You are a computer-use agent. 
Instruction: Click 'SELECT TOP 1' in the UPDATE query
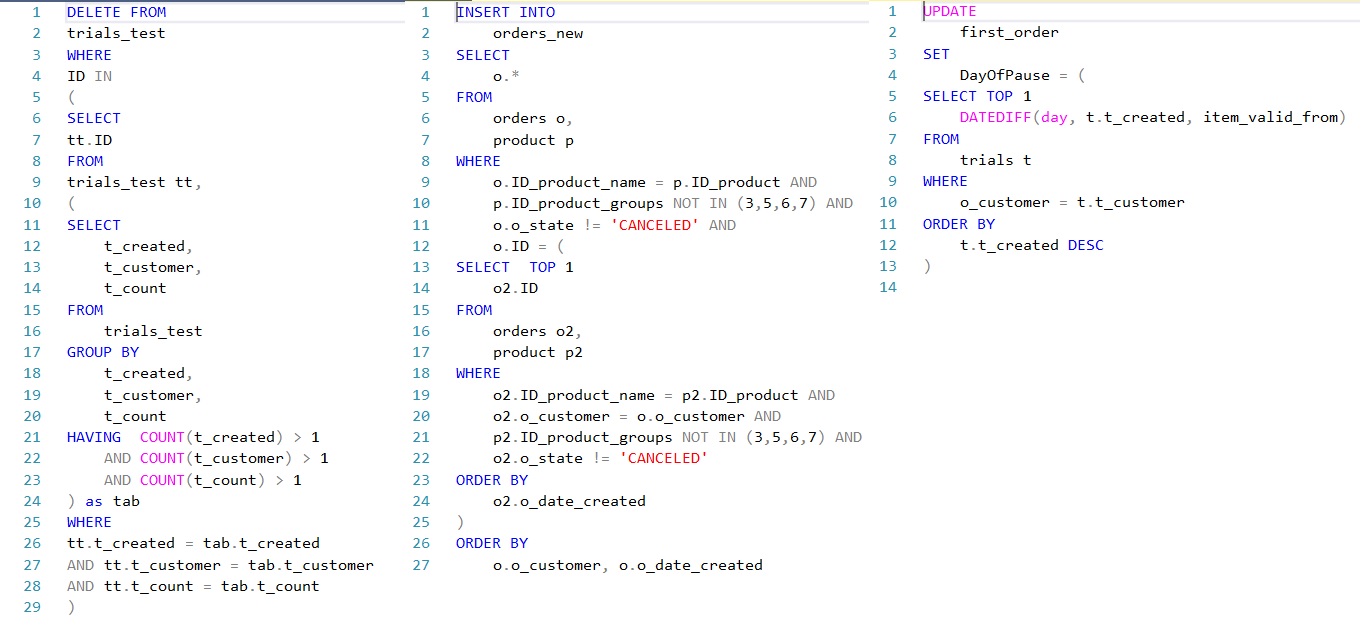(977, 96)
